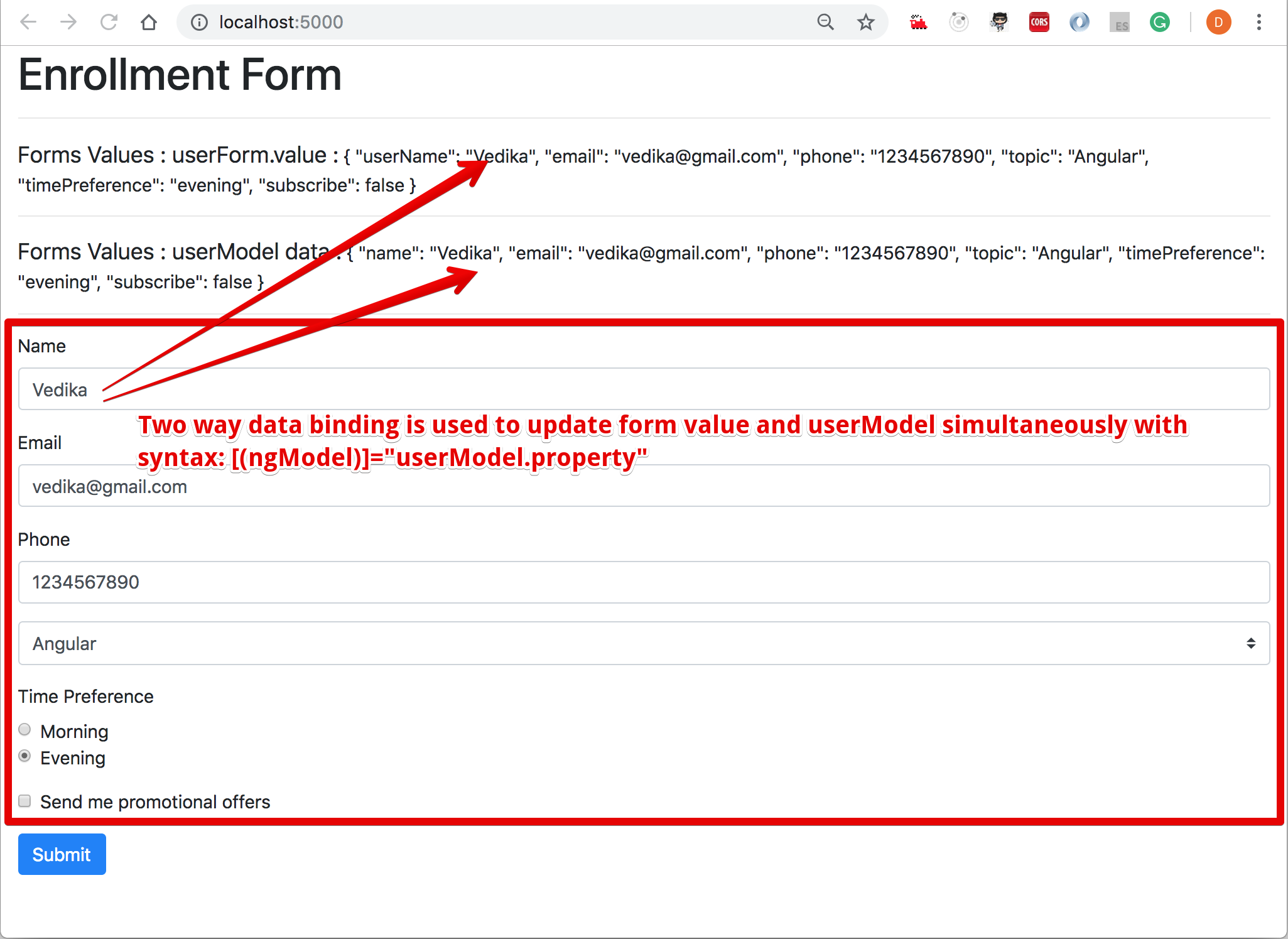Open the Octocat GitHub extension icon
Viewport: 1288px width, 939px height.
[x=998, y=23]
